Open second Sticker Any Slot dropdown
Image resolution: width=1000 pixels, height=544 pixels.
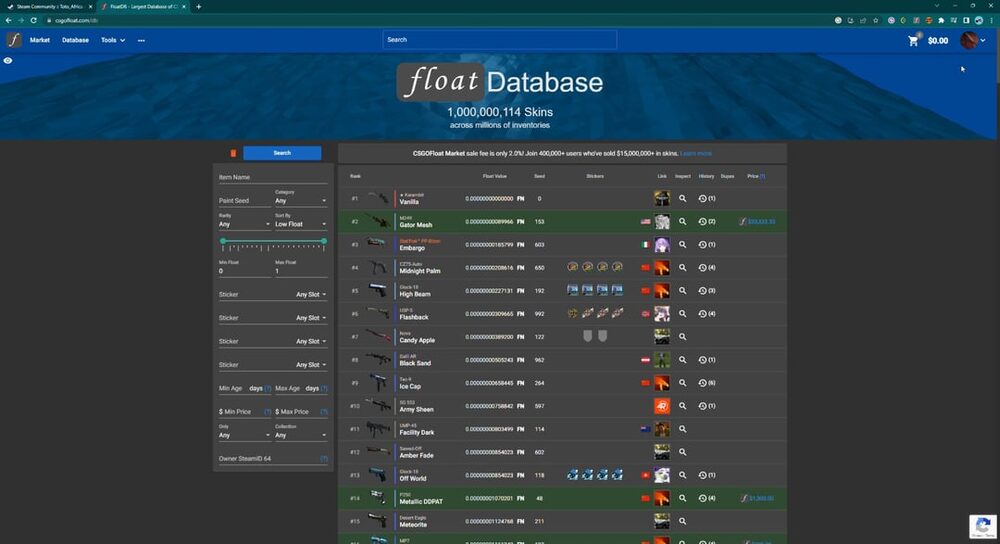311,318
